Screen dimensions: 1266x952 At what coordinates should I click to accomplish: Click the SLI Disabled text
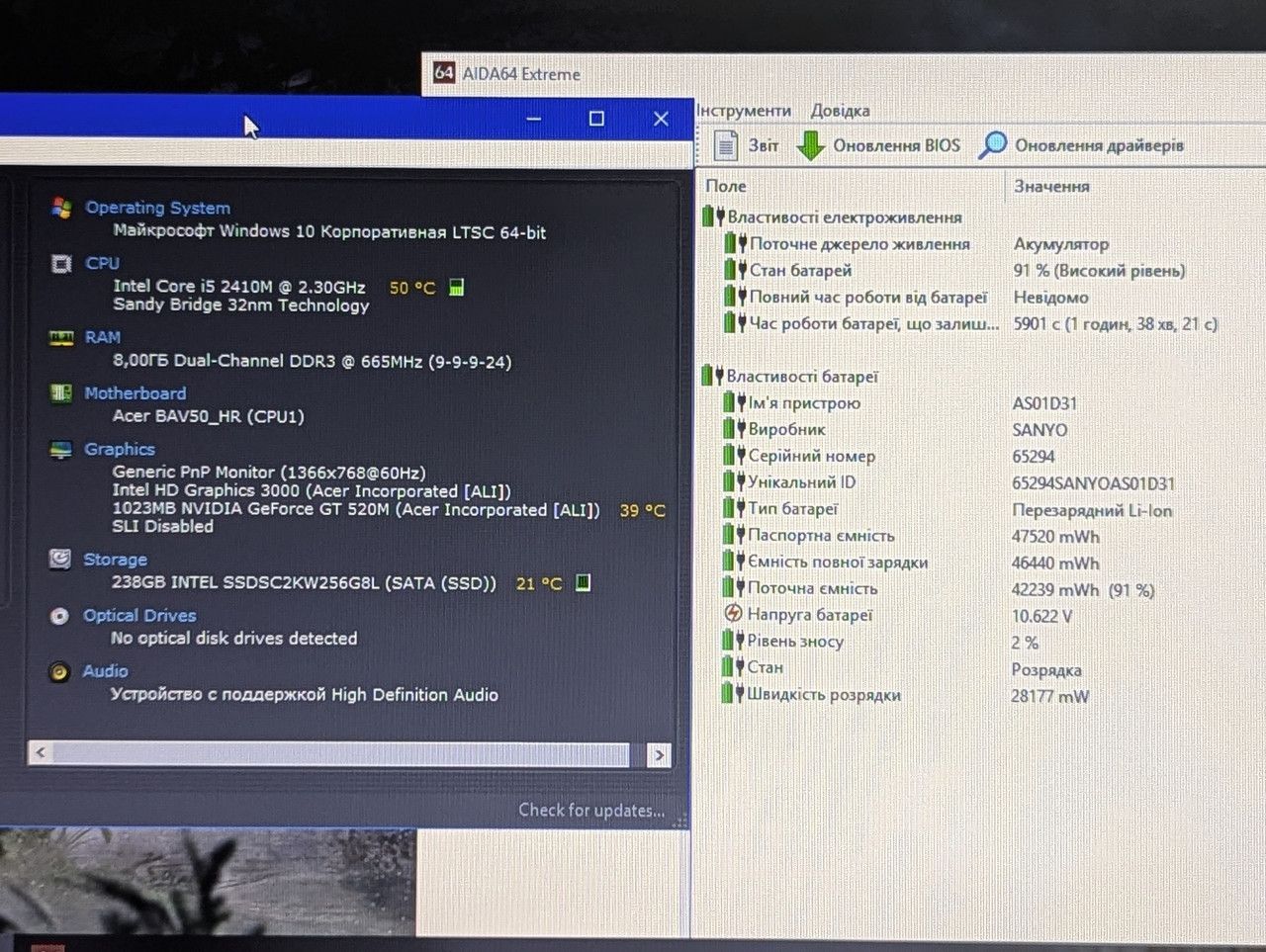coord(162,527)
